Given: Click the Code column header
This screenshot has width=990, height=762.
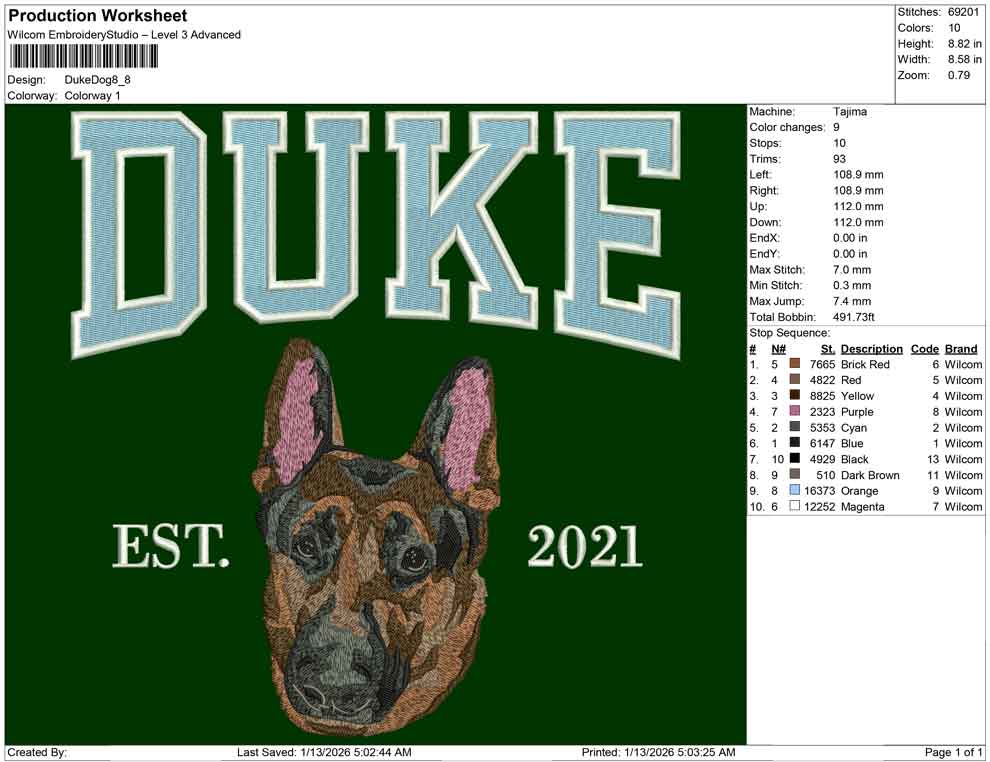Looking at the screenshot, I should coord(925,348).
